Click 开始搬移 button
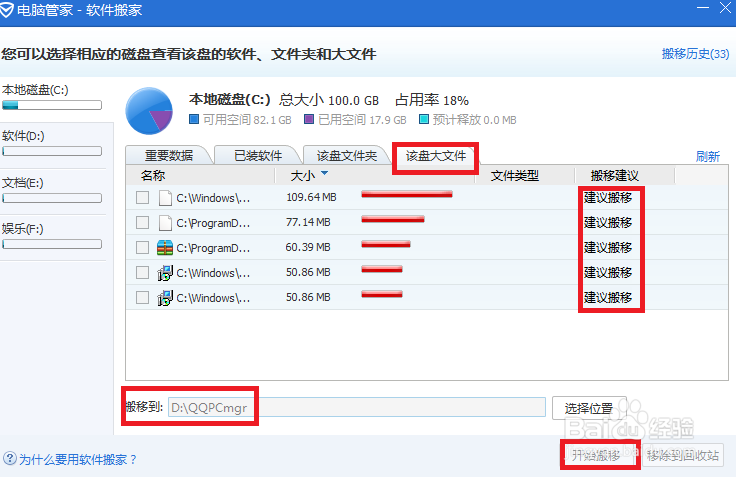This screenshot has height=477, width=736. click(x=596, y=454)
